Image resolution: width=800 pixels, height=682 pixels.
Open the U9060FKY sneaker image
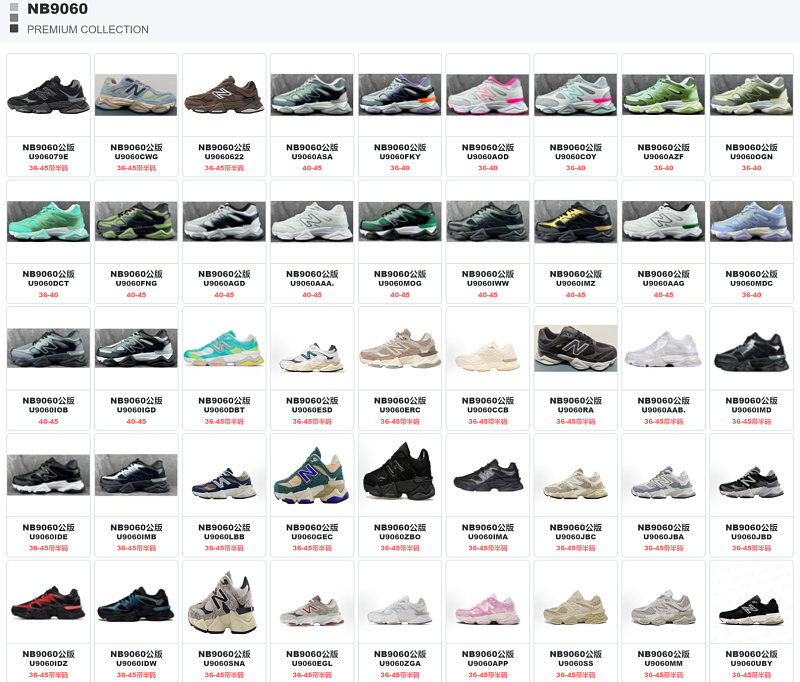point(400,95)
